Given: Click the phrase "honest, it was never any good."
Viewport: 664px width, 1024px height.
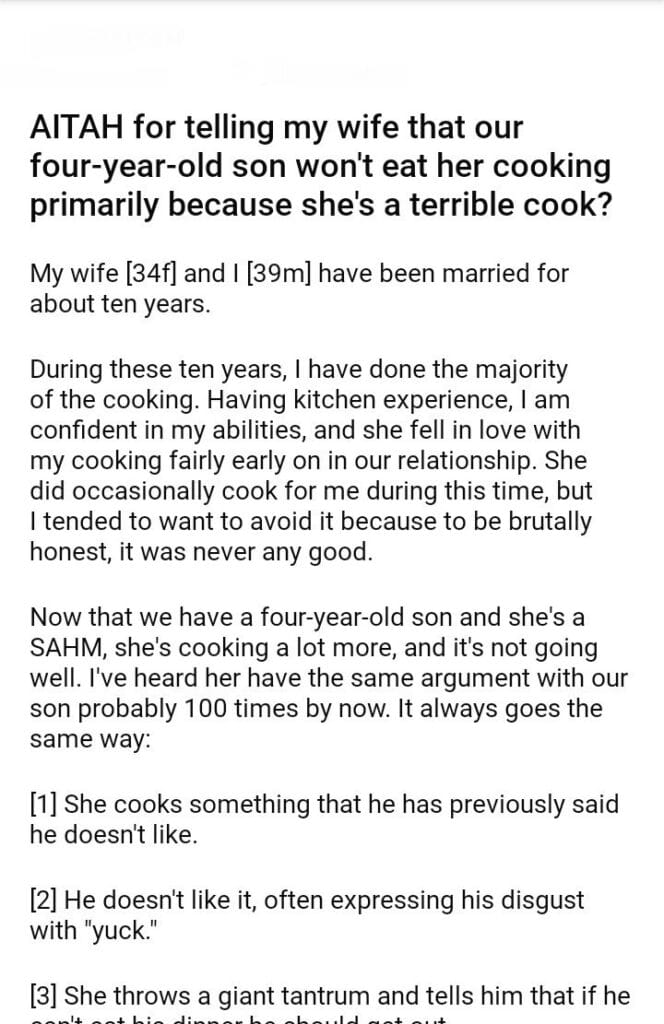Looking at the screenshot, I should click(200, 553).
